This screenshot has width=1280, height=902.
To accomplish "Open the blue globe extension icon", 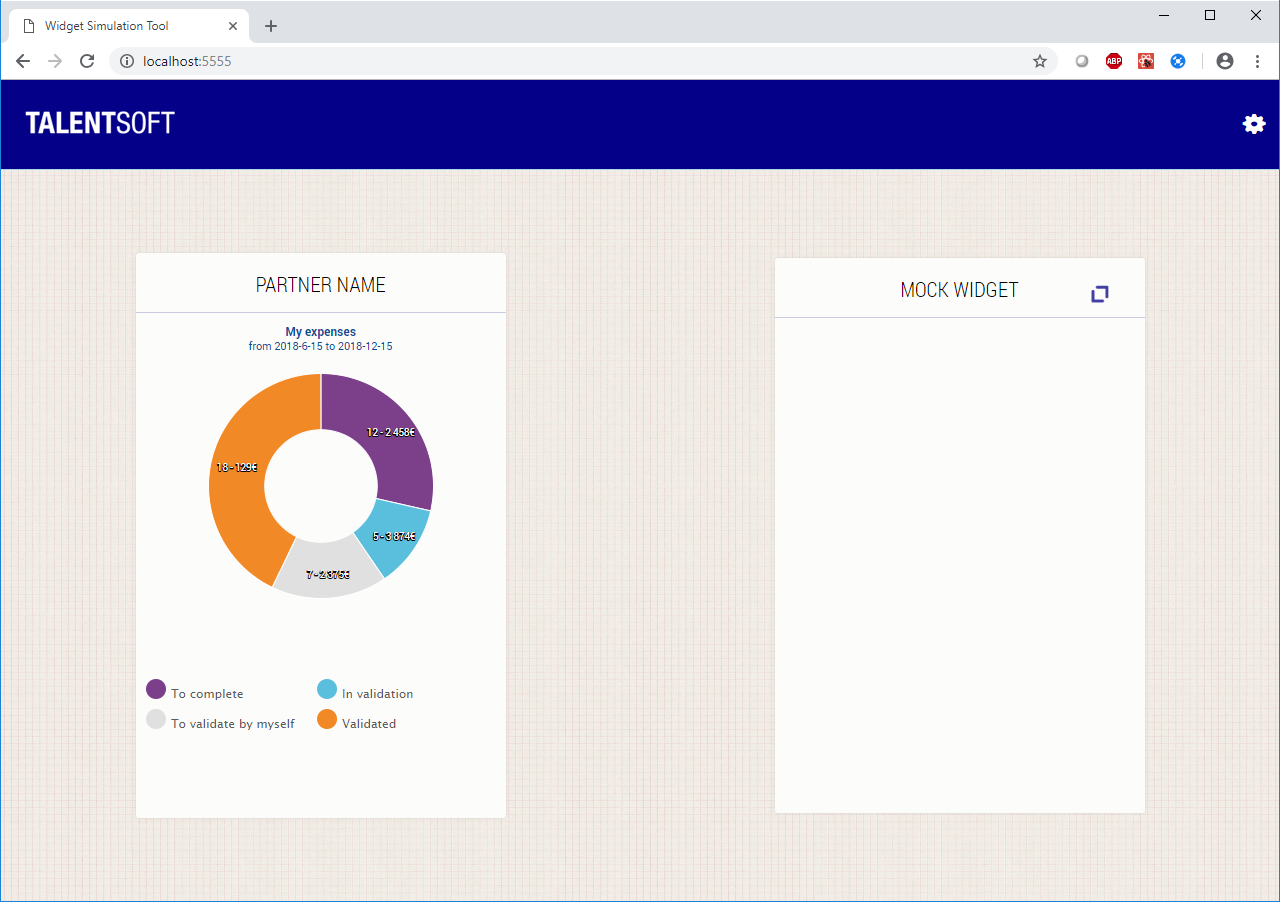I will coord(1178,61).
